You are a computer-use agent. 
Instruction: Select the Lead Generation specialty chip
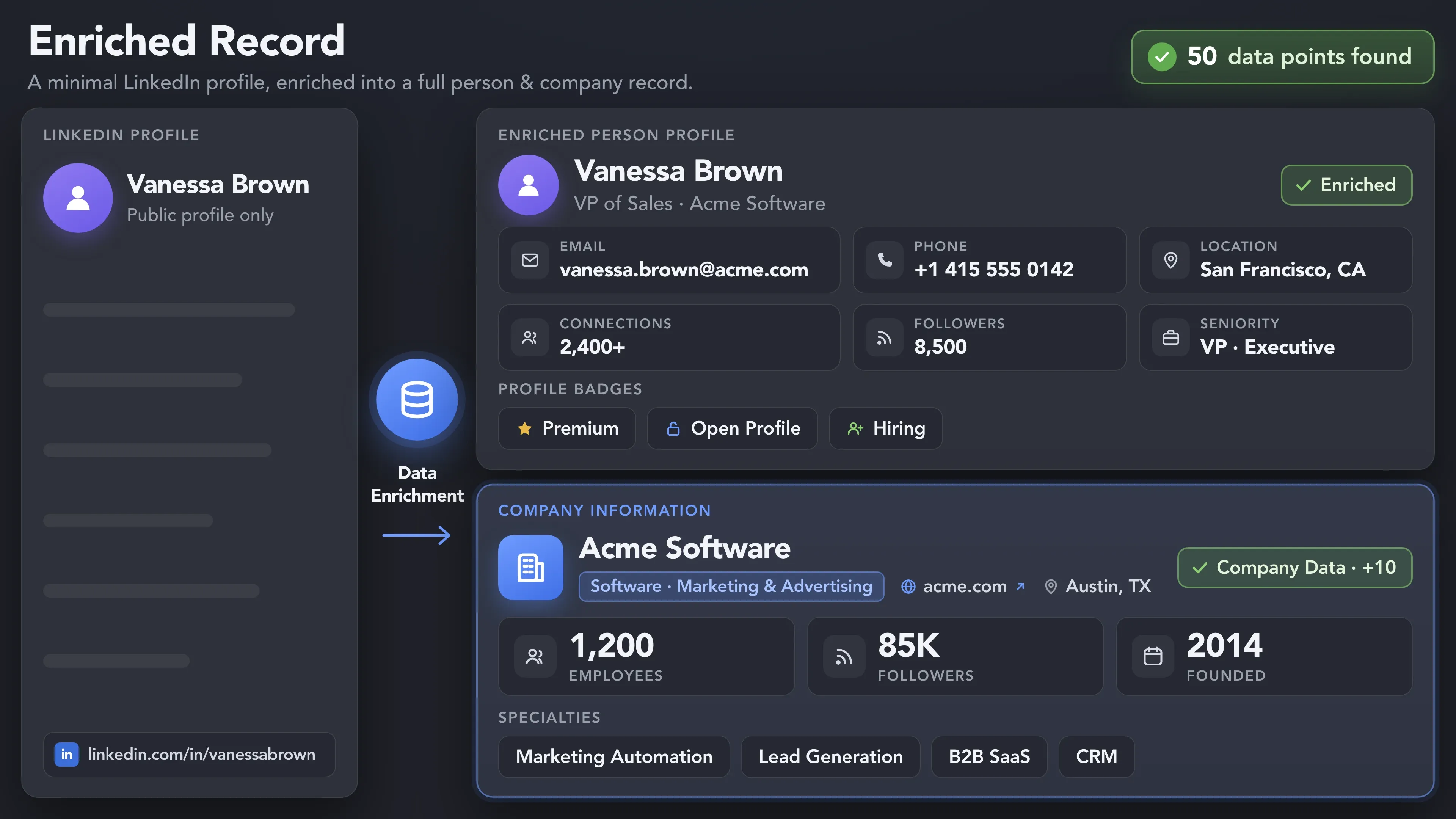tap(830, 756)
